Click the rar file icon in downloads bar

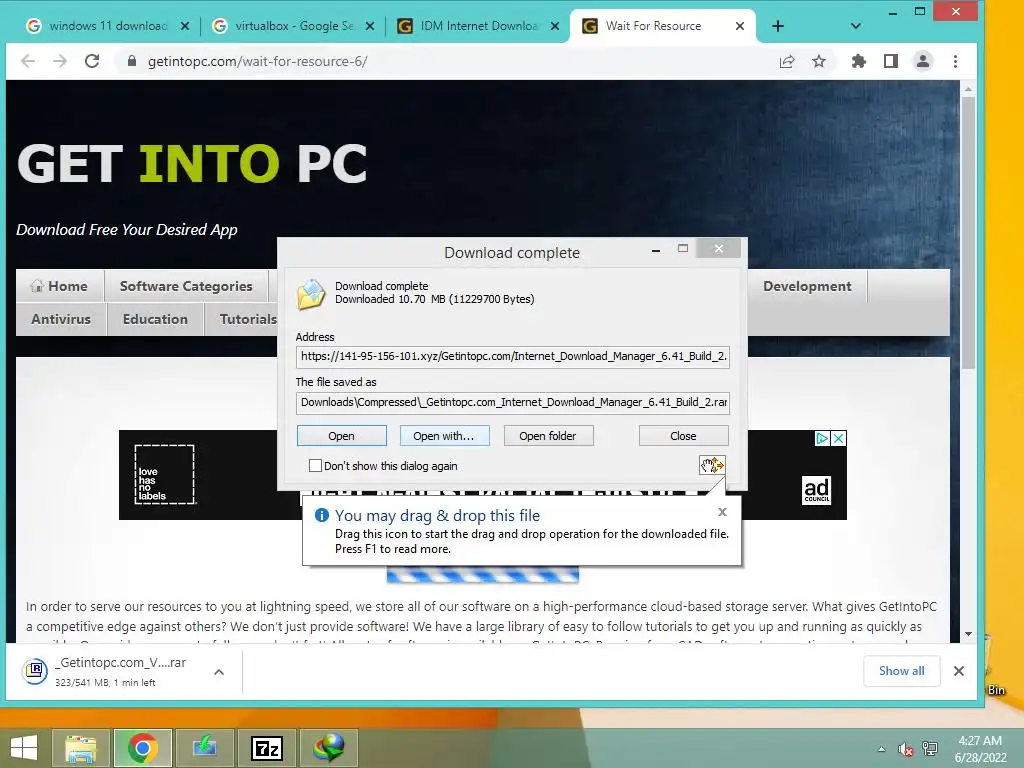point(35,671)
